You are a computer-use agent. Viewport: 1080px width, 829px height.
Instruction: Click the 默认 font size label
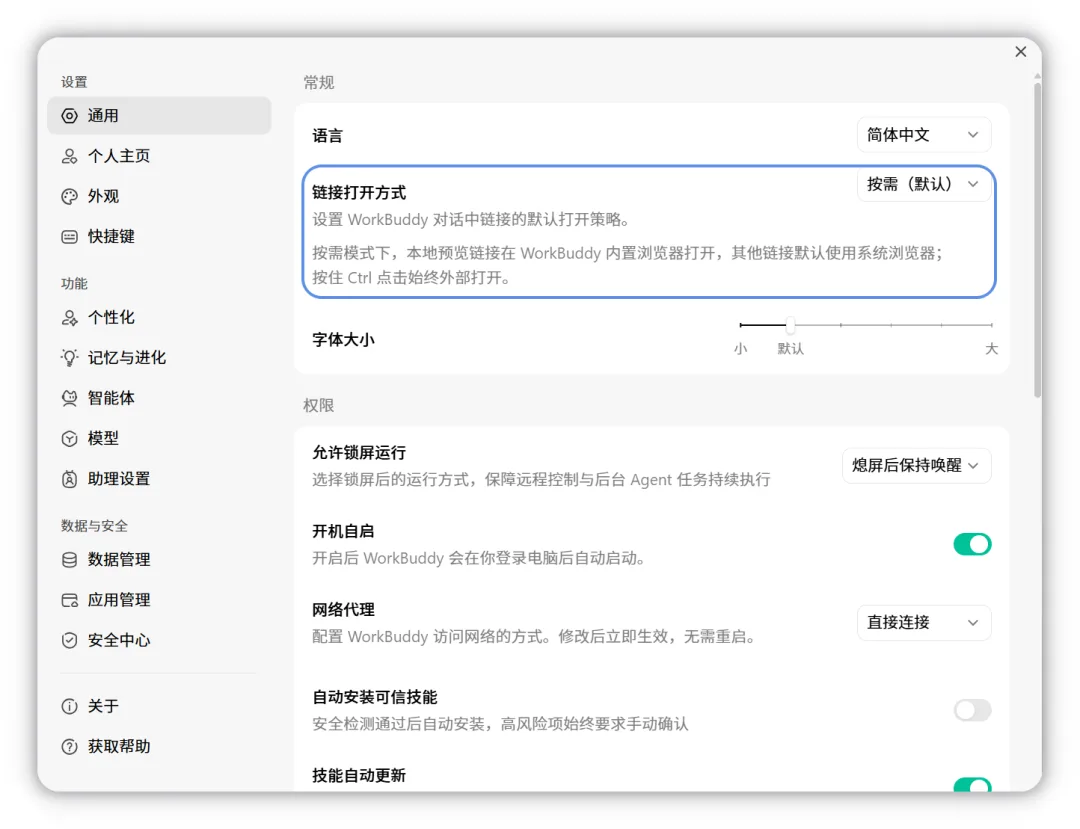click(791, 348)
